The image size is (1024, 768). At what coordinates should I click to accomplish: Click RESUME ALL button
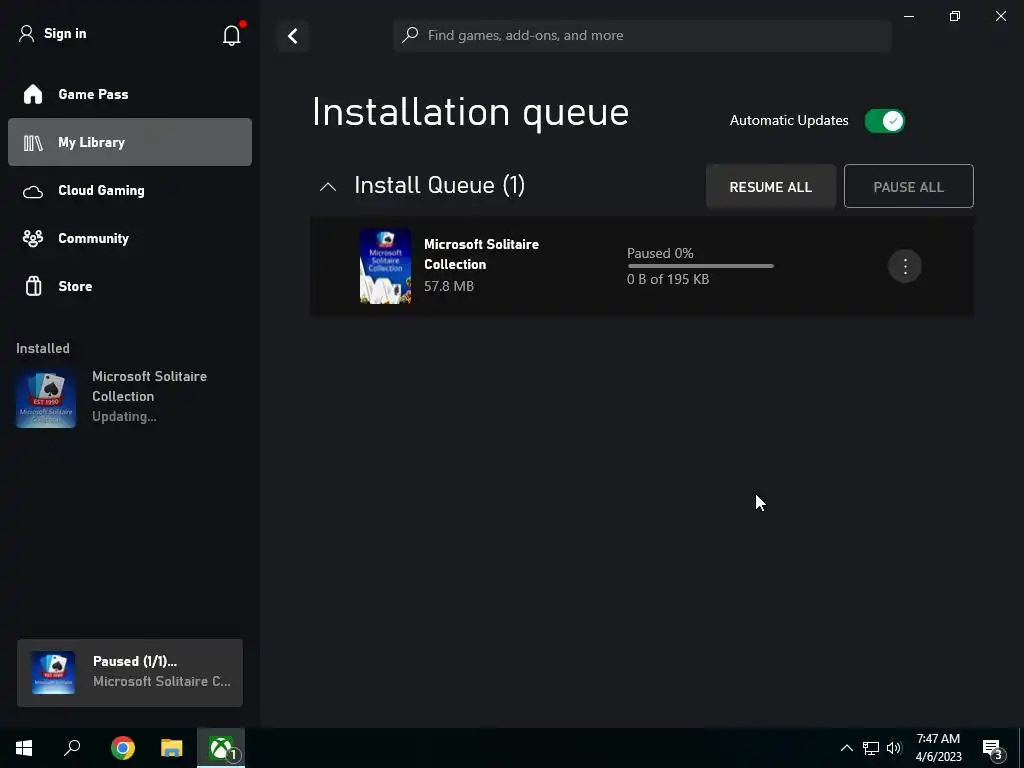pyautogui.click(x=771, y=187)
